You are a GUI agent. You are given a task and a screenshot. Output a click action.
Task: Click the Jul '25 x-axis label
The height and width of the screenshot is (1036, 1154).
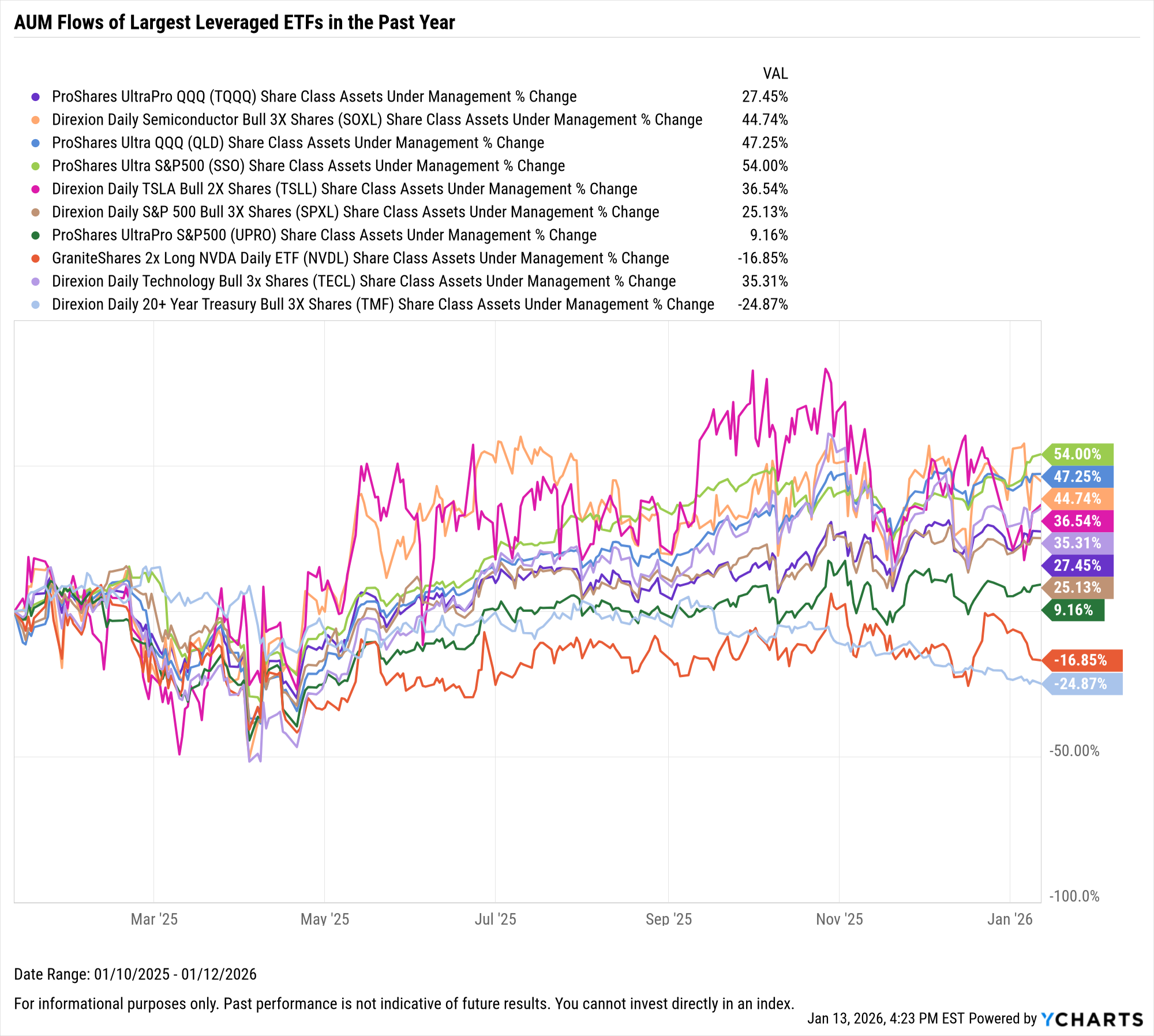tap(495, 919)
